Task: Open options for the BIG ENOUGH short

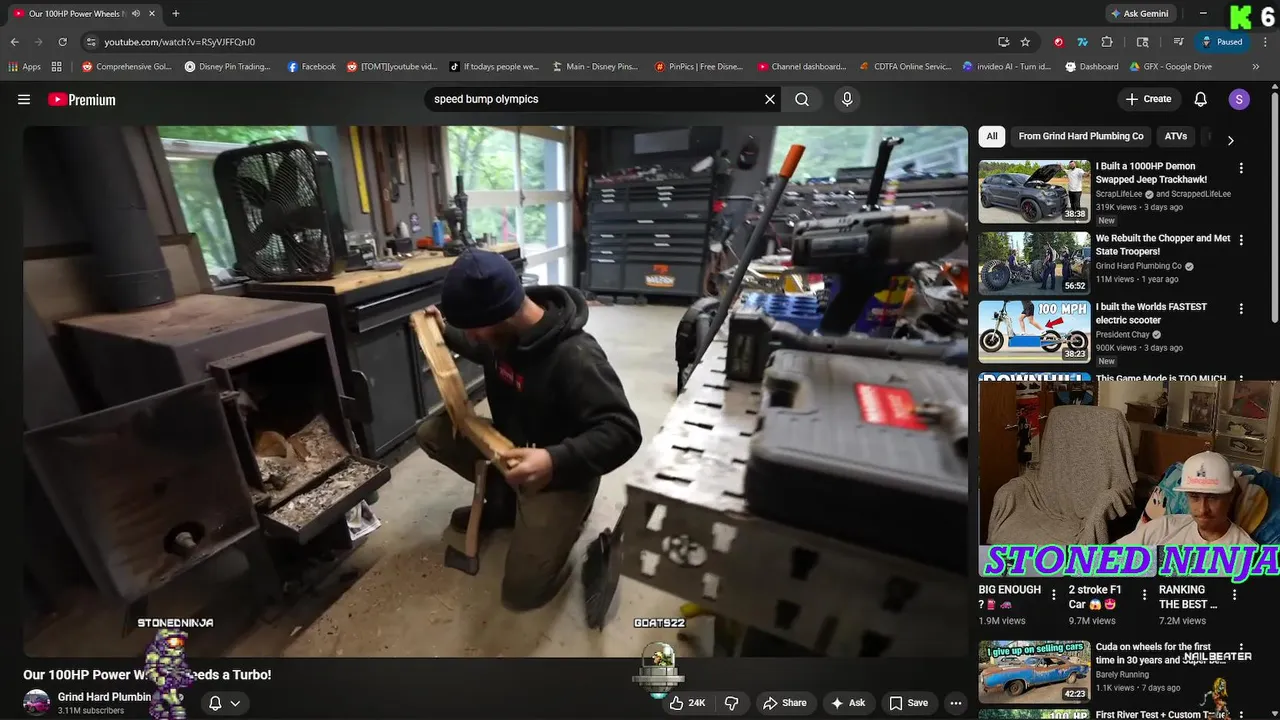Action: (1053, 595)
